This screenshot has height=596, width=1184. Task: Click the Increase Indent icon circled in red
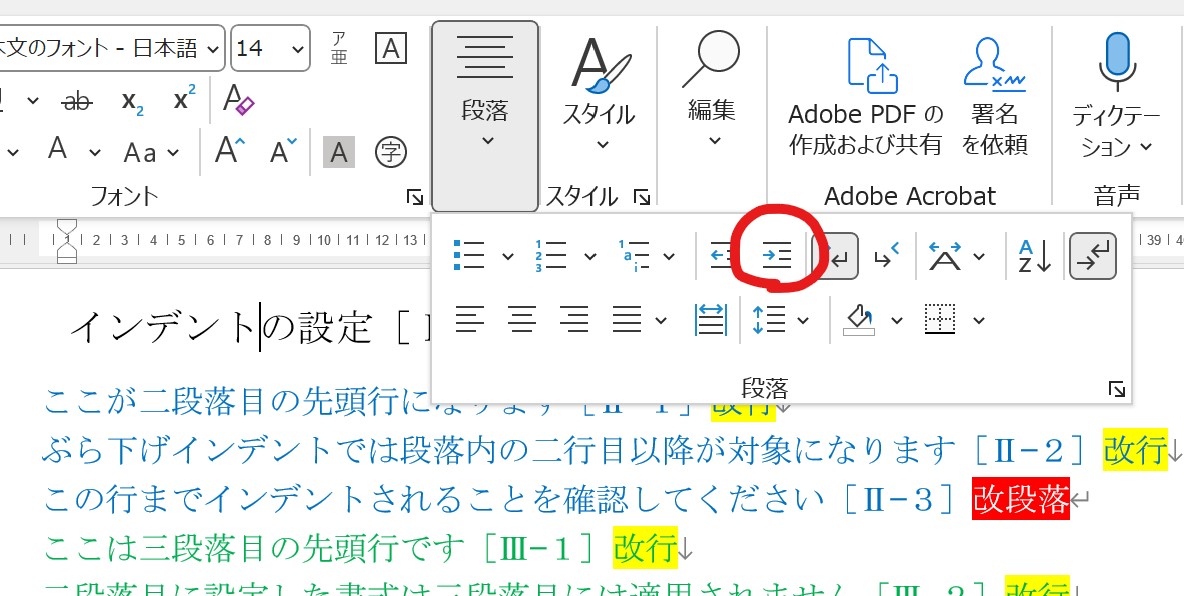[776, 257]
